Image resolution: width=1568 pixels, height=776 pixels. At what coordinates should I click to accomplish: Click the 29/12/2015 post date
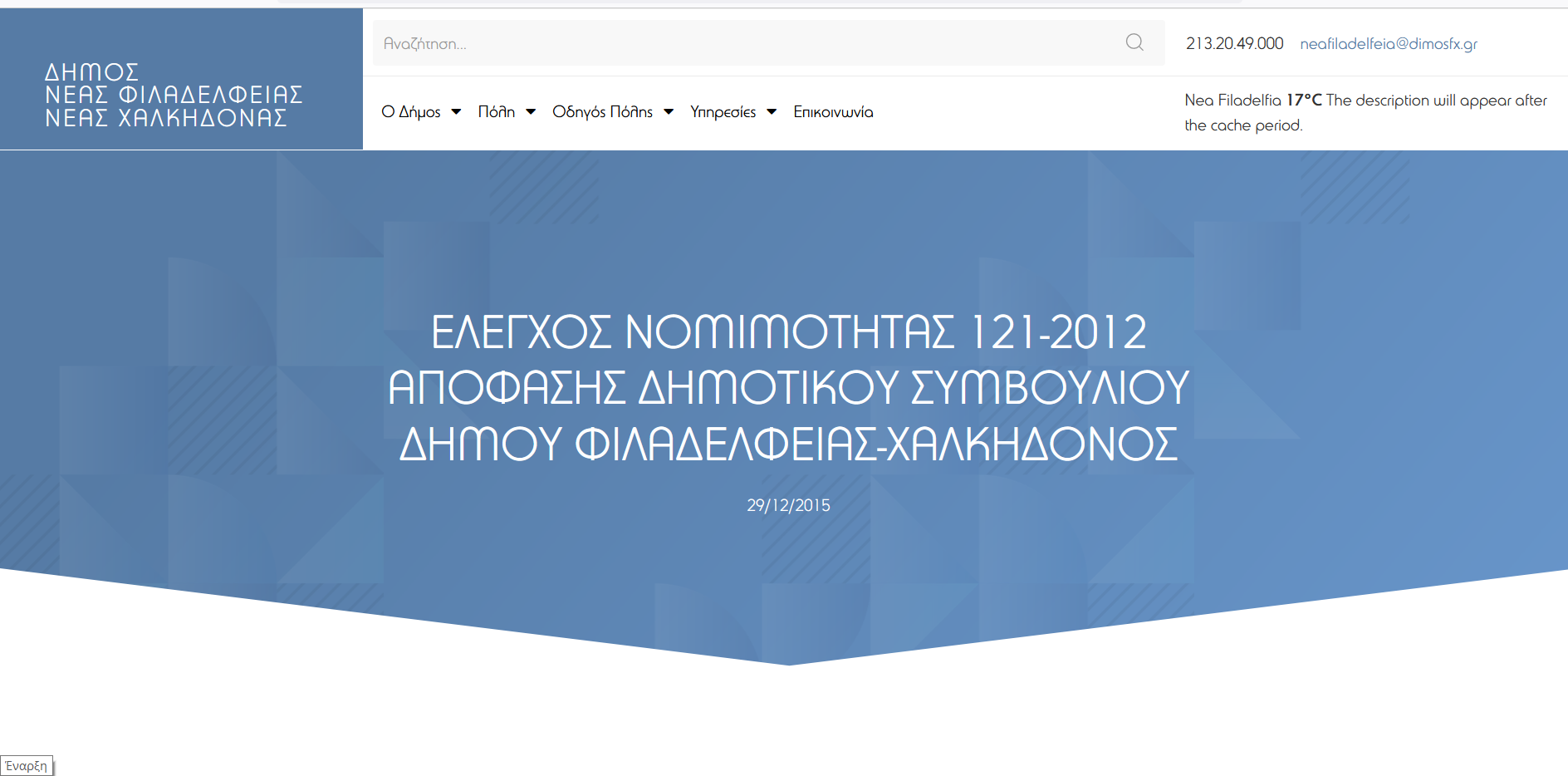(x=788, y=505)
